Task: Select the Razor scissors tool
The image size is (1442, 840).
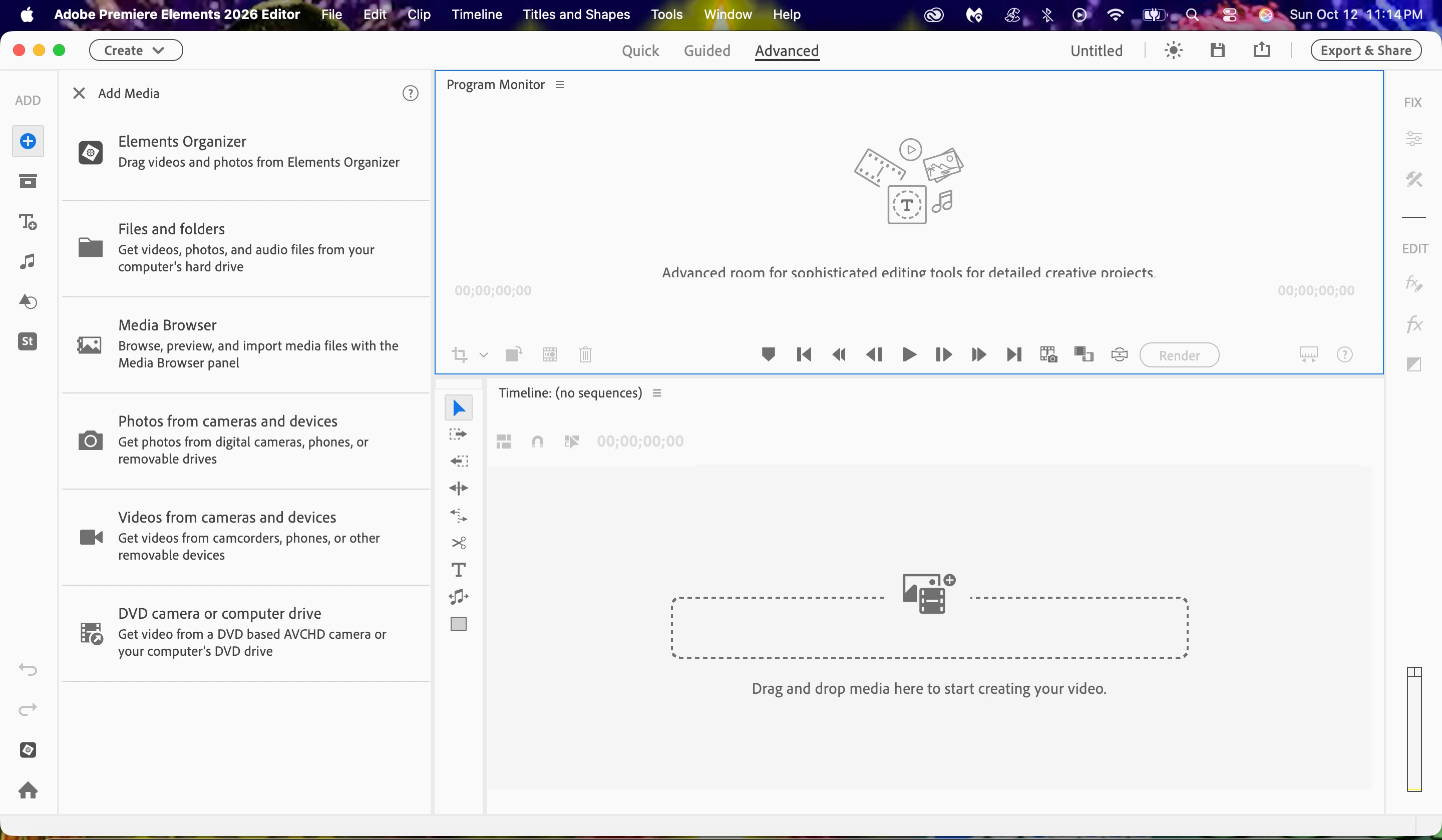Action: click(458, 543)
